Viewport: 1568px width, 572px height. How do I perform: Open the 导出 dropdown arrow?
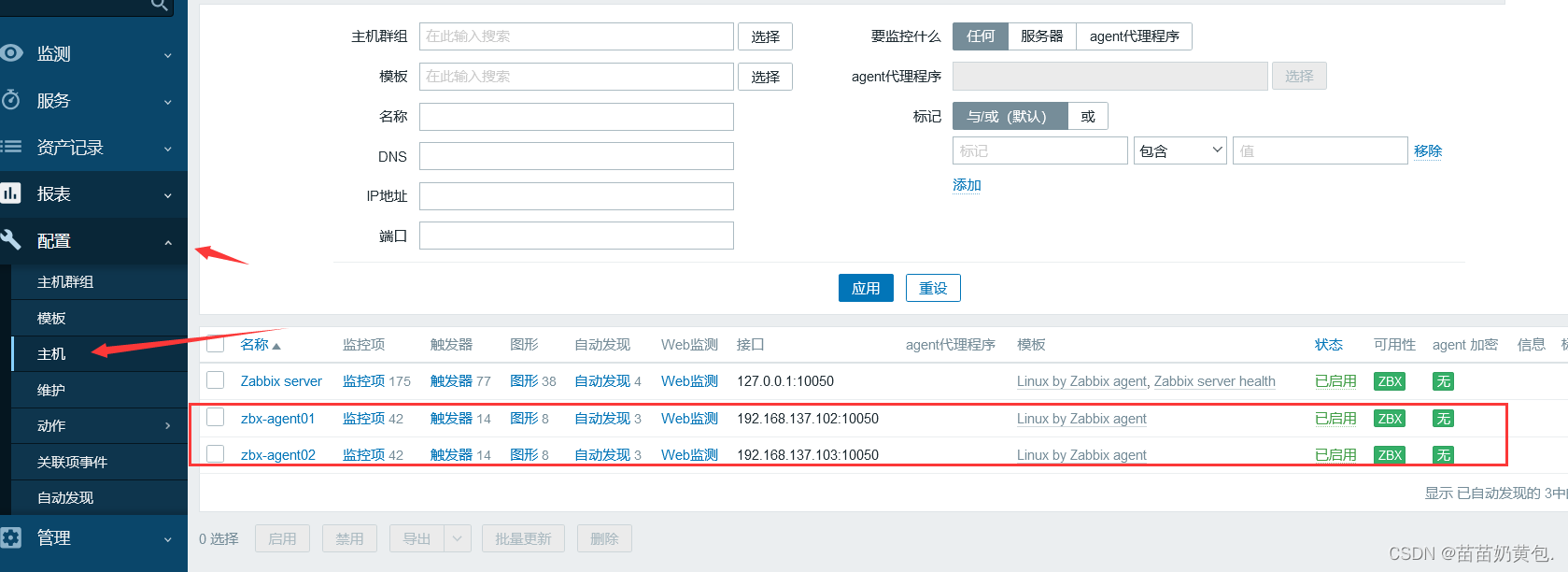(x=457, y=538)
